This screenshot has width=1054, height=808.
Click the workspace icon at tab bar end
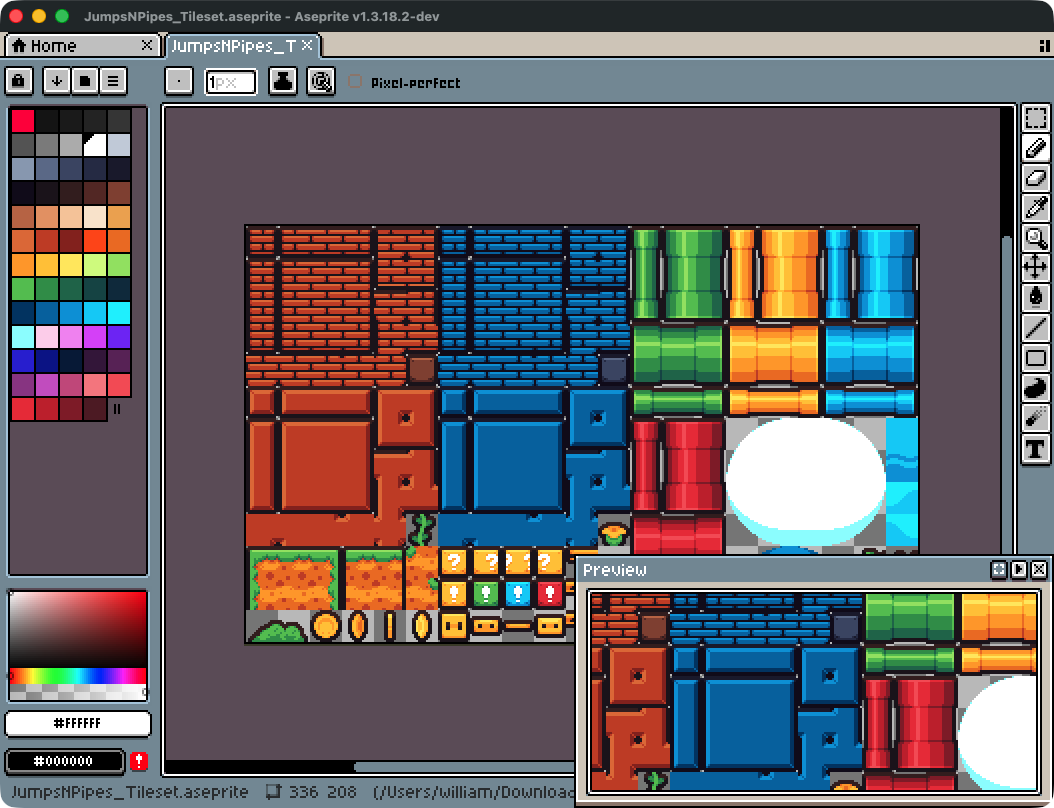coord(1044,46)
